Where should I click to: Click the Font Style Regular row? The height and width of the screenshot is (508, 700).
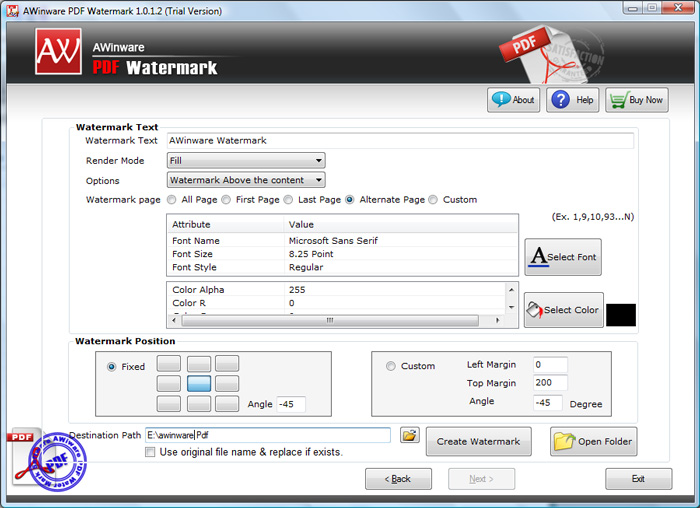pyautogui.click(x=342, y=267)
